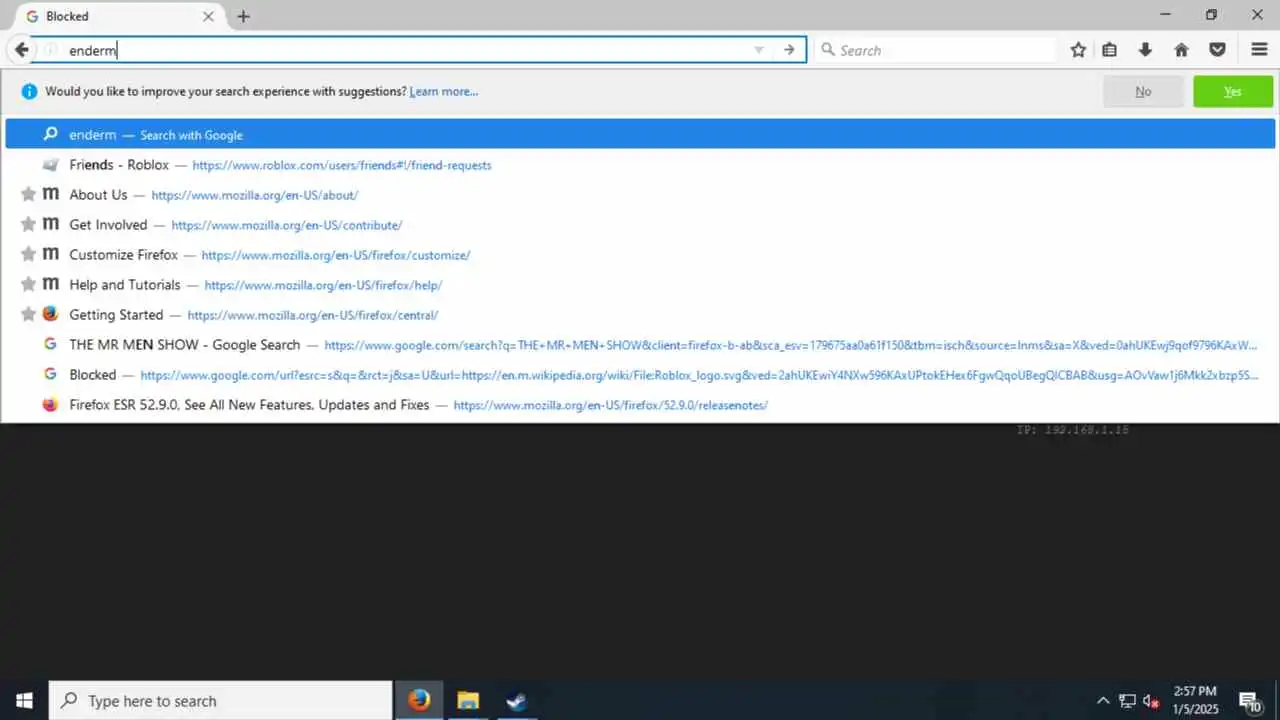
Task: Click the site info icon in the address bar
Action: pos(50,50)
